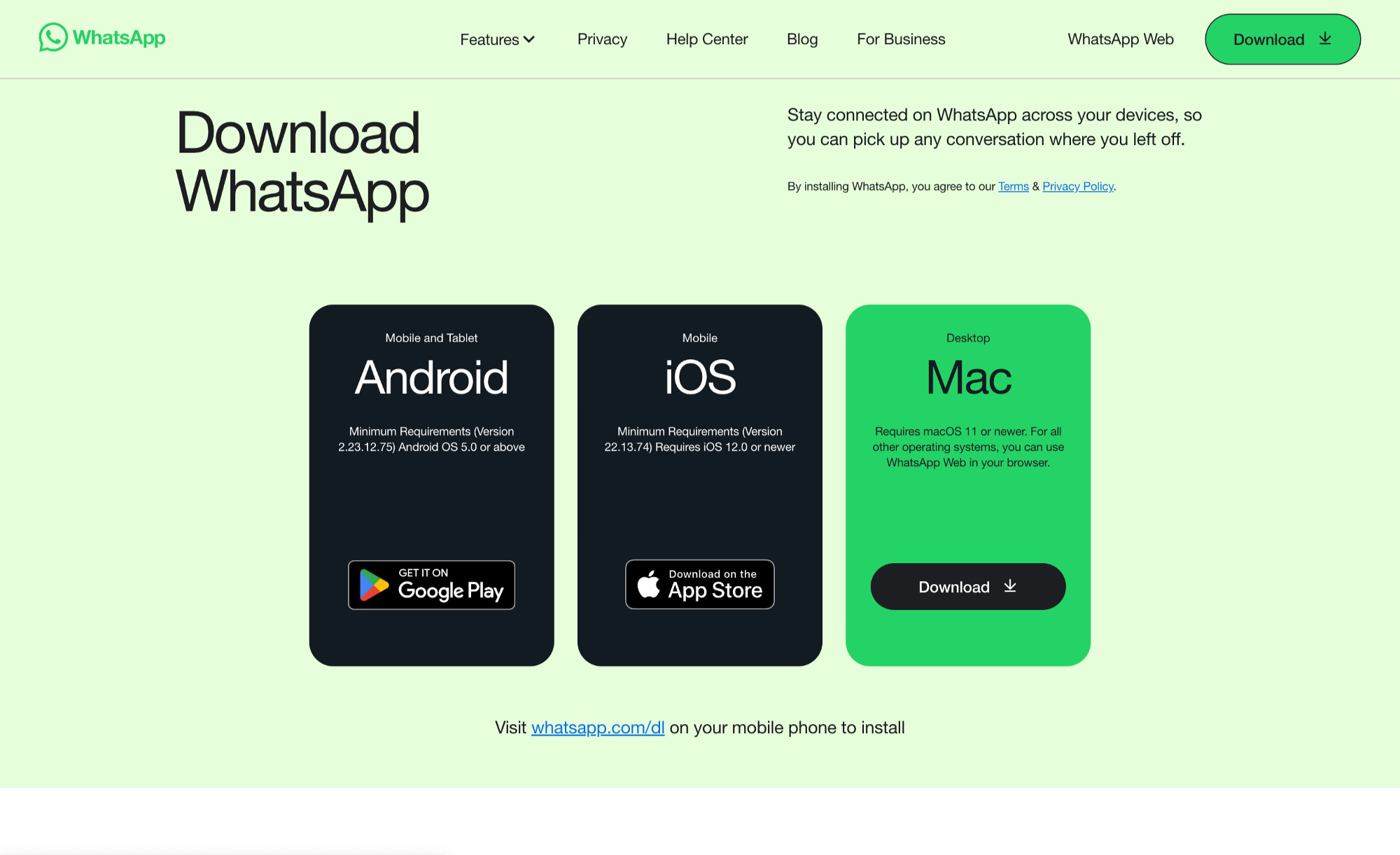Click the WhatsApp Web icon link

1121,39
